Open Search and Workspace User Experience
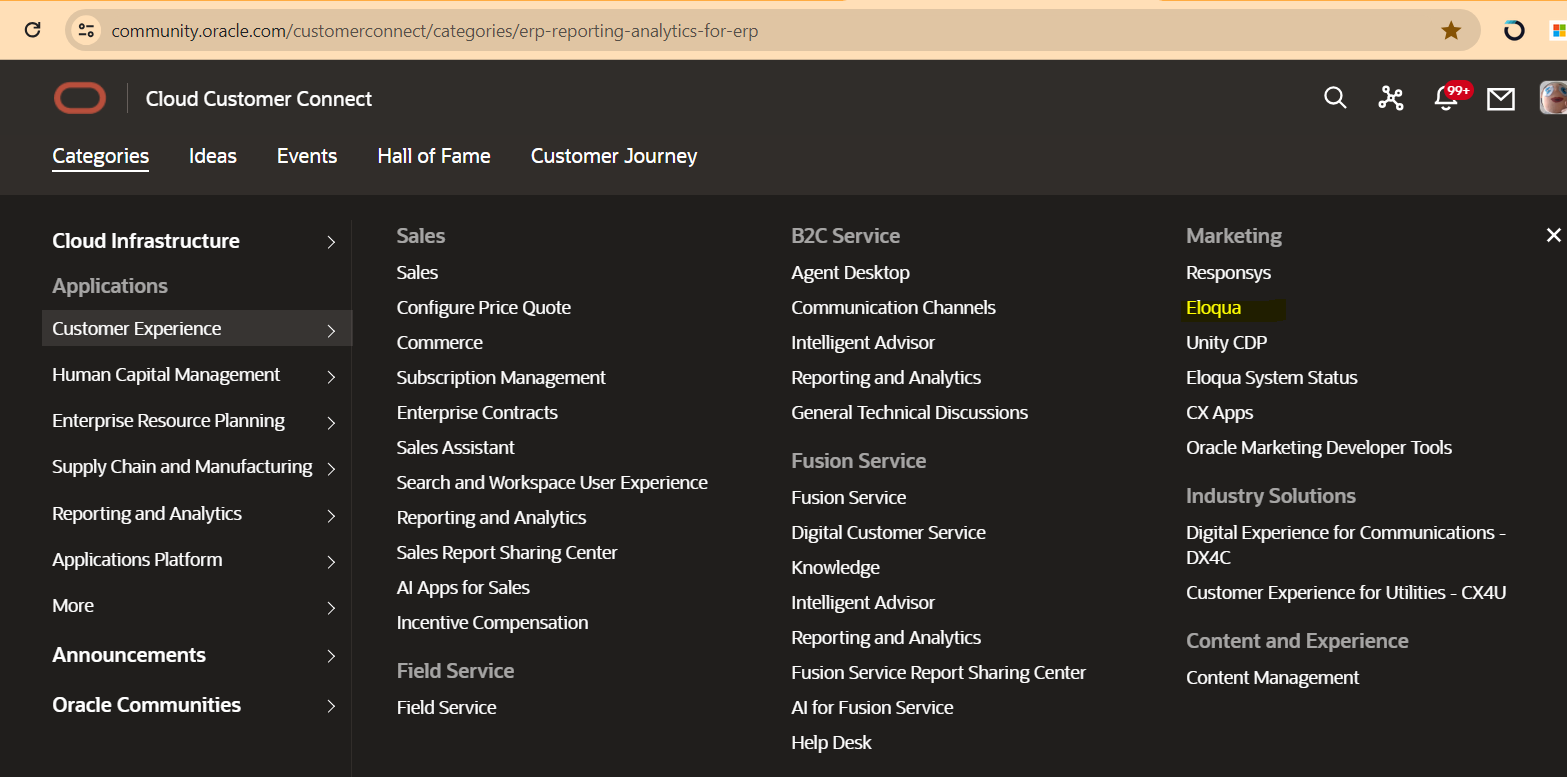The image size is (1567, 777). 552,482
